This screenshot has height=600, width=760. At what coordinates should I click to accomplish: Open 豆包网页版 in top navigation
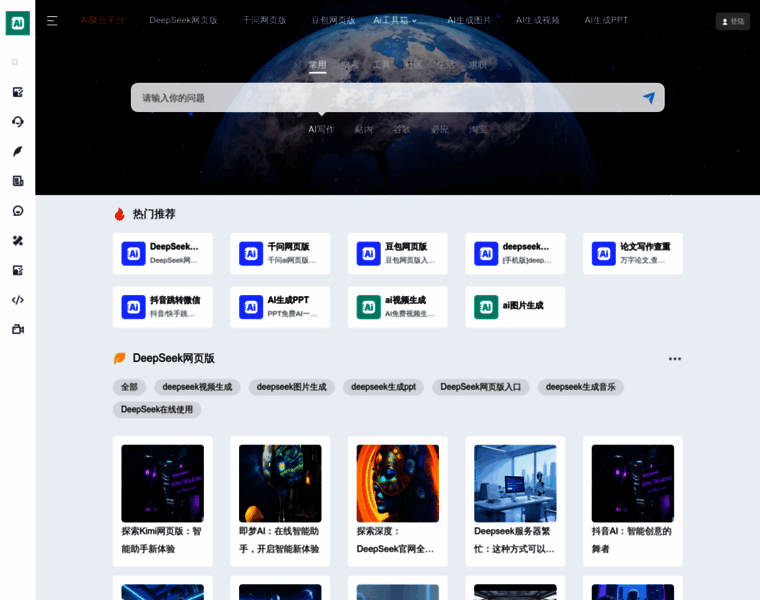pos(333,20)
